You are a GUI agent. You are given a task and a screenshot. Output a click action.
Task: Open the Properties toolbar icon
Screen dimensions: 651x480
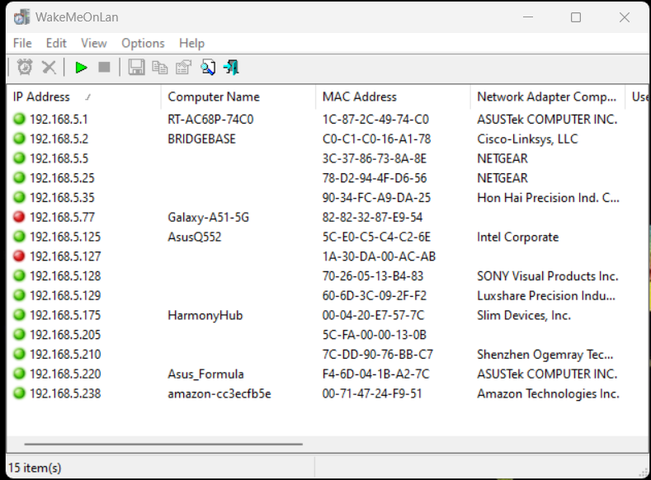[x=184, y=67]
